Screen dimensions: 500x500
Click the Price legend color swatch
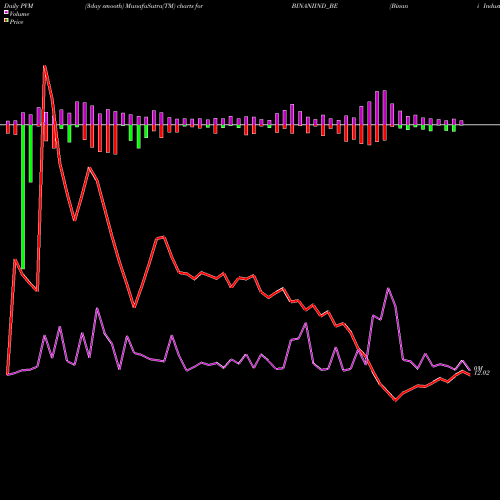coord(6,21)
